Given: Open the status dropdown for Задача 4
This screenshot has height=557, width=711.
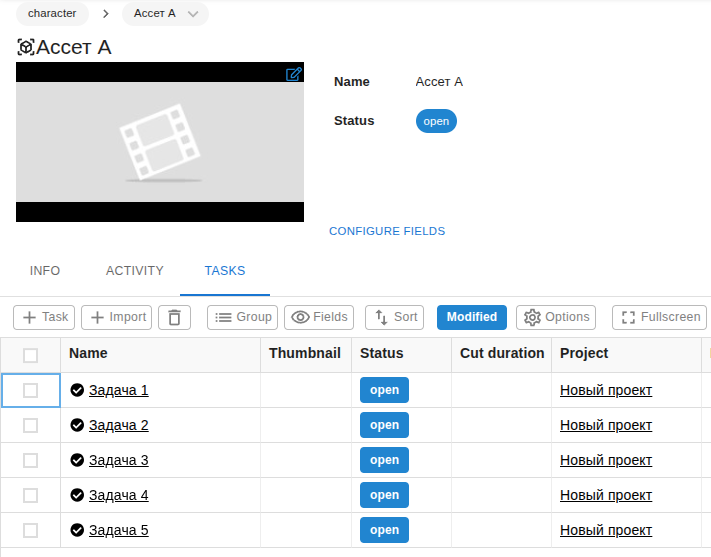Looking at the screenshot, I should point(384,495).
